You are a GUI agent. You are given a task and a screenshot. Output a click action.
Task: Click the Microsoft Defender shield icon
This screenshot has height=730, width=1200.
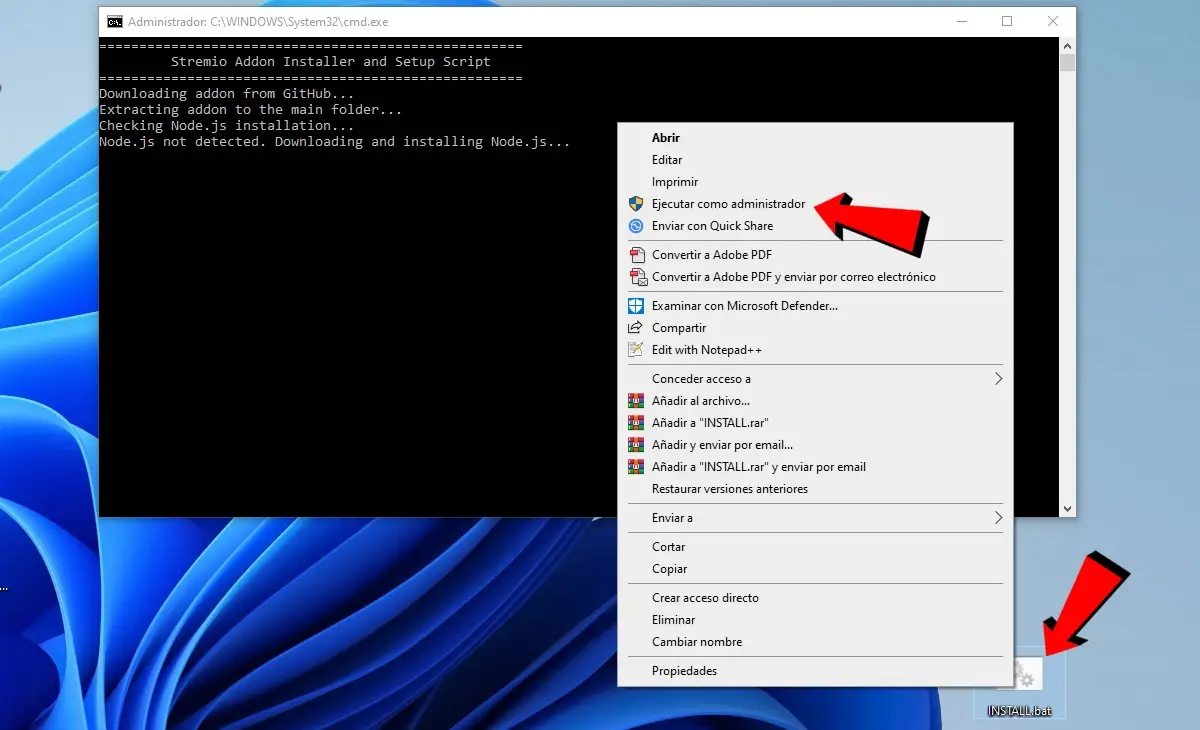[x=635, y=306]
